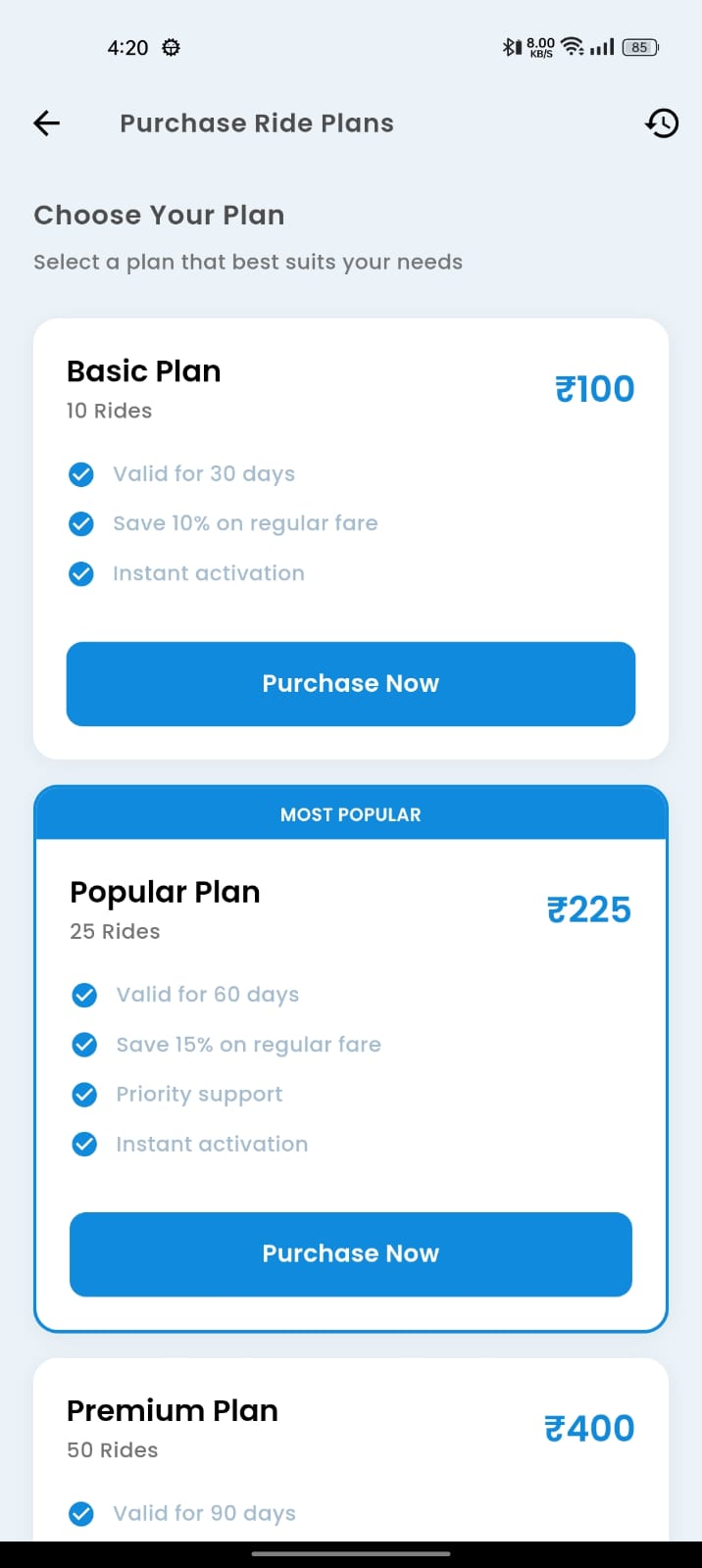The width and height of the screenshot is (702, 1568).
Task: Tap the cellular signal bars icon
Action: (x=602, y=46)
